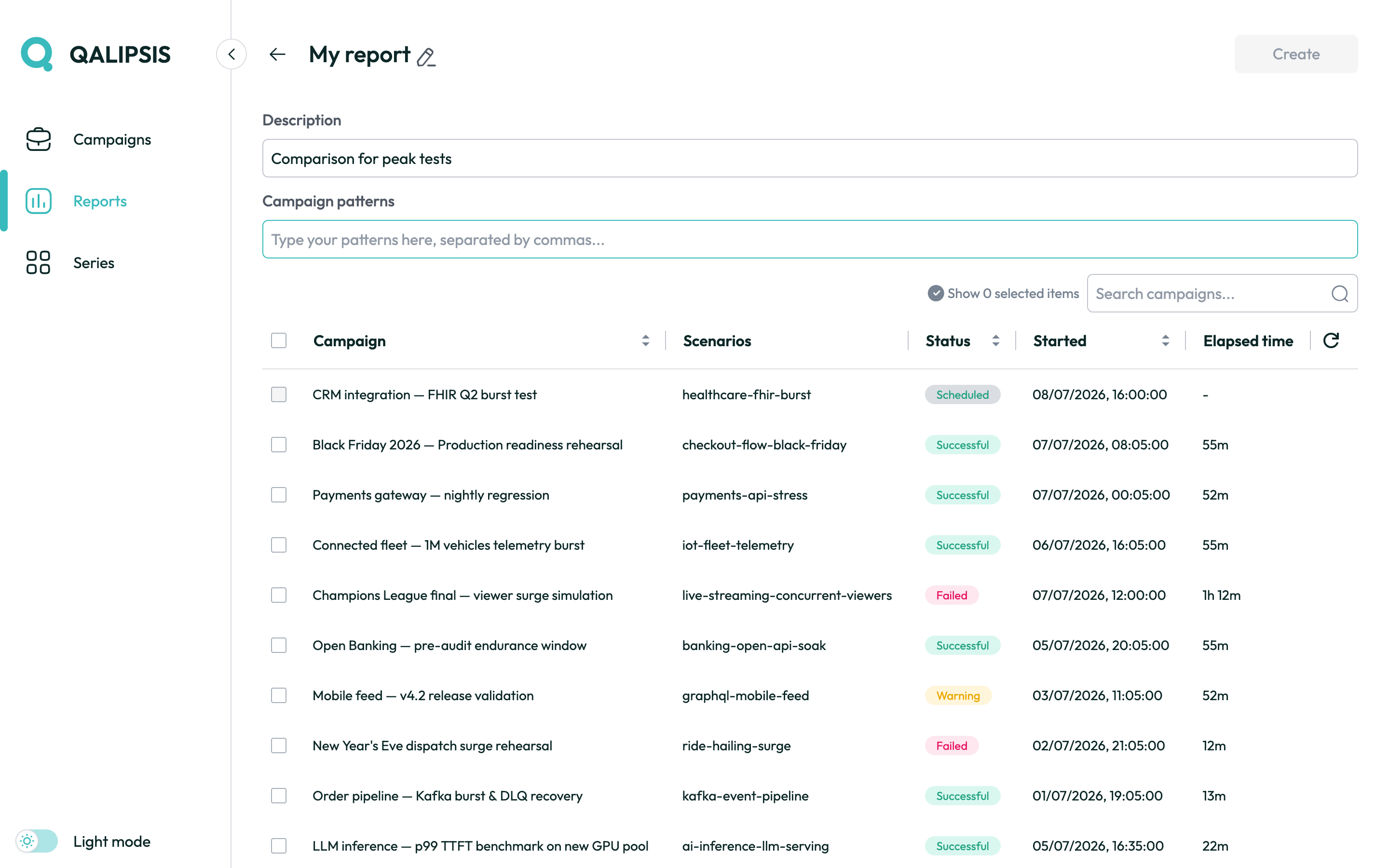Image resolution: width=1389 pixels, height=868 pixels.
Task: Tick the select-all campaigns checkbox
Action: click(279, 340)
